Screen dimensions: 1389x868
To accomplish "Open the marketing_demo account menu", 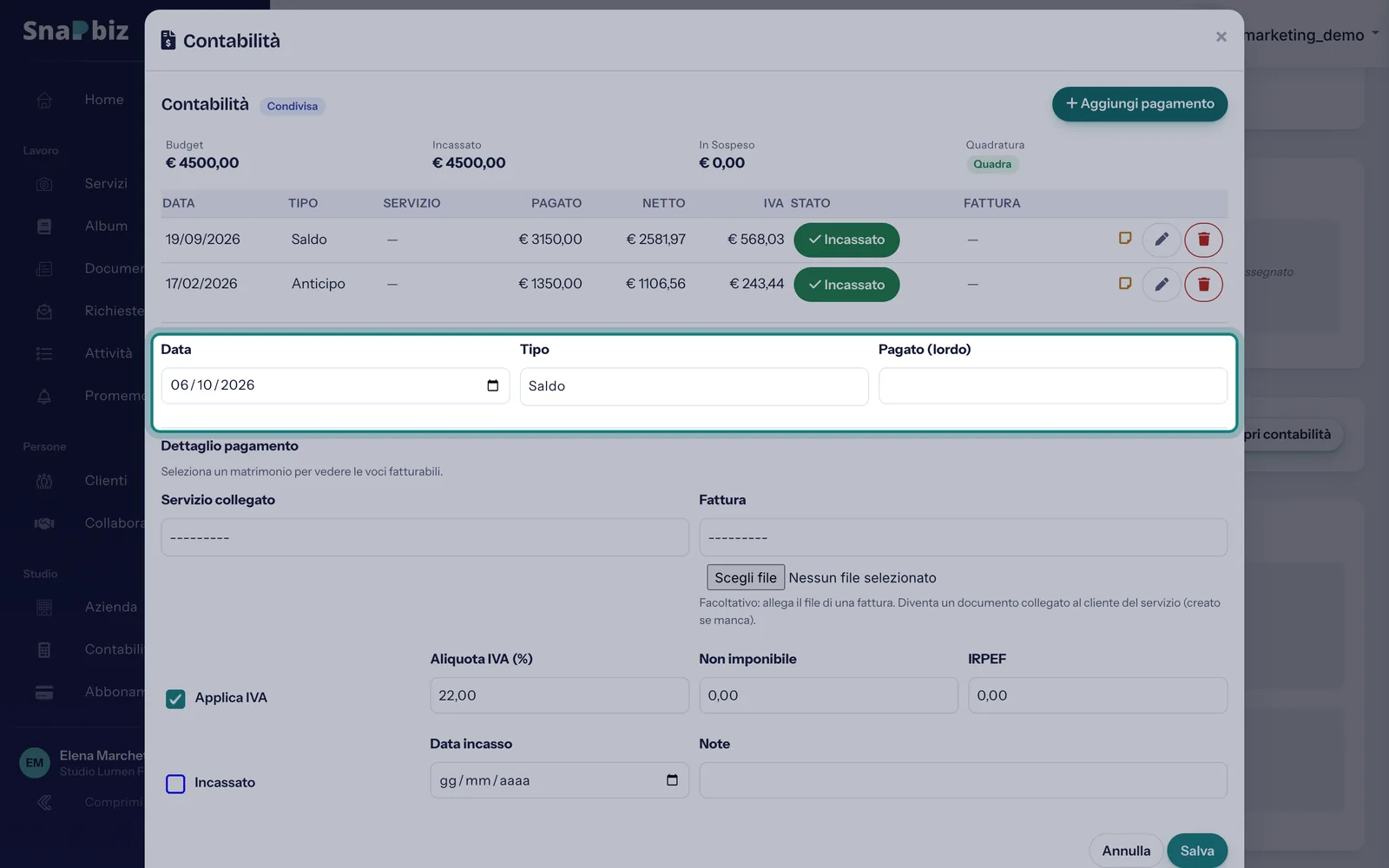I will coord(1311,35).
